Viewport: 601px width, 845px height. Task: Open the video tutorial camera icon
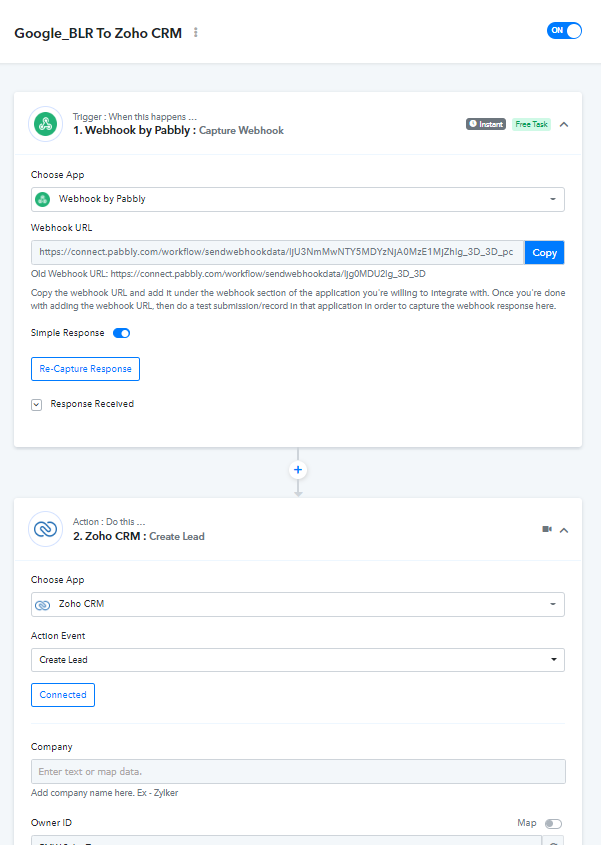547,529
